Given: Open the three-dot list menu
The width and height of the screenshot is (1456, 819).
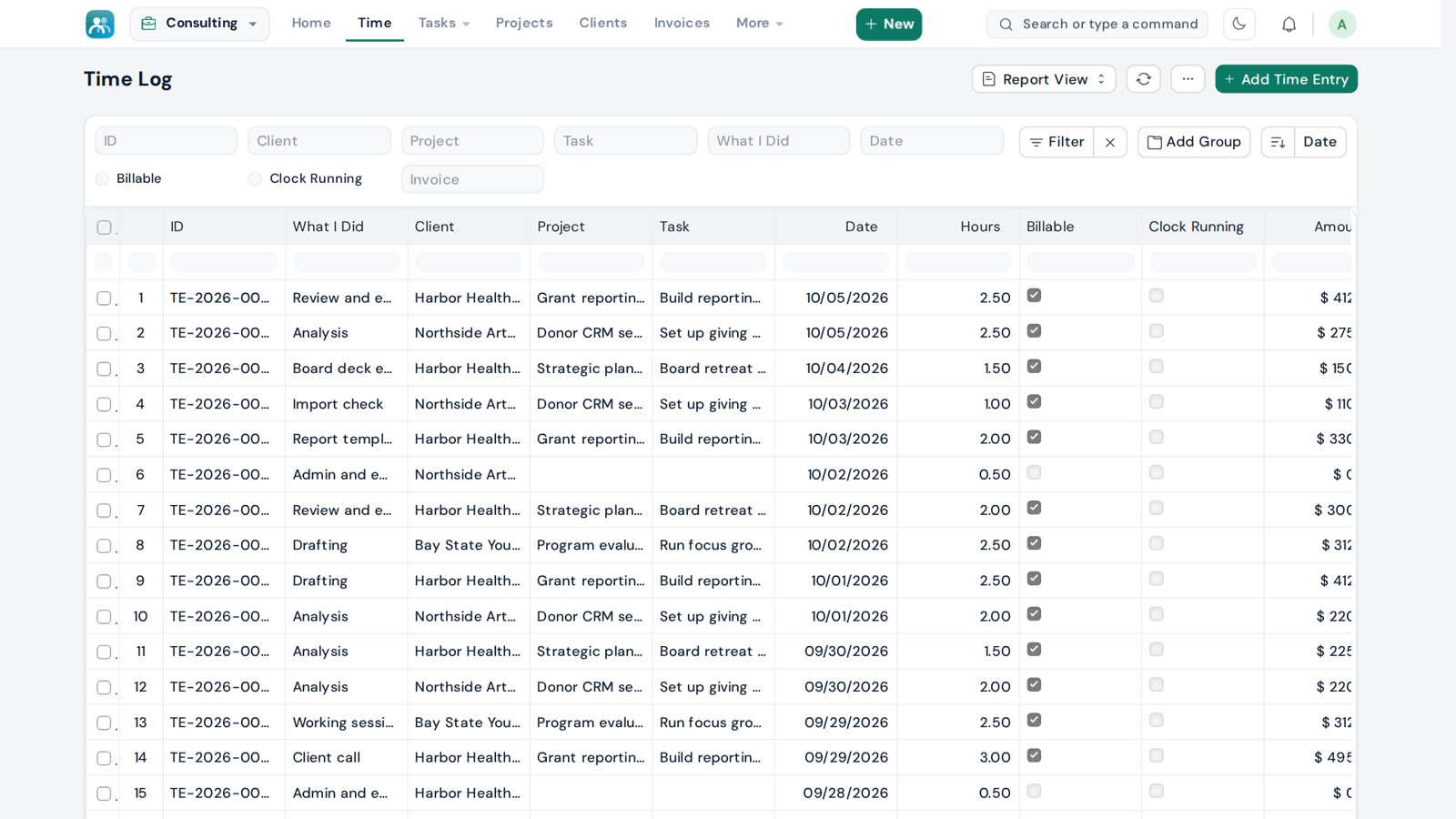Looking at the screenshot, I should click(1188, 79).
